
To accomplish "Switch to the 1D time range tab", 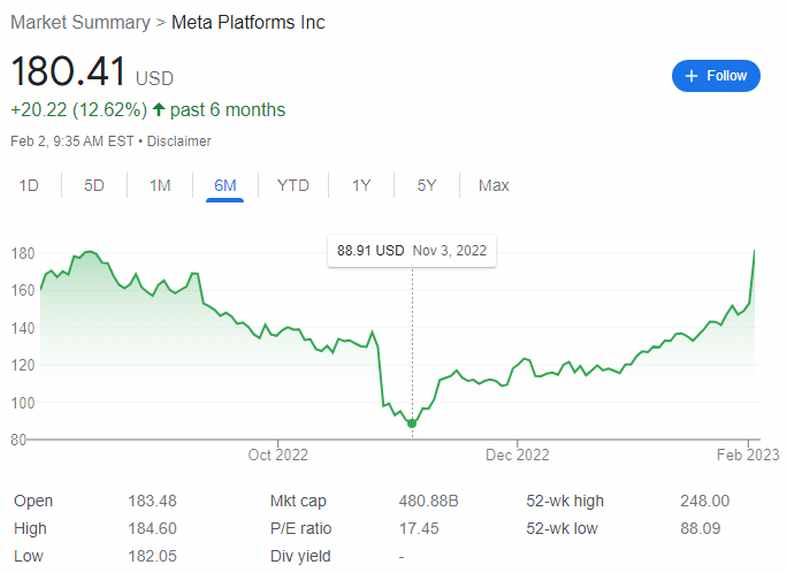I will [29, 185].
